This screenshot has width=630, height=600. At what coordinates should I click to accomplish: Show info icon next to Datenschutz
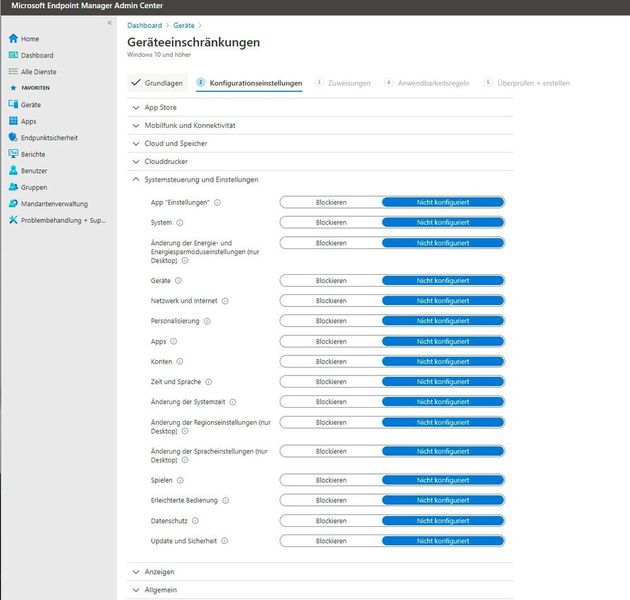[x=195, y=521]
